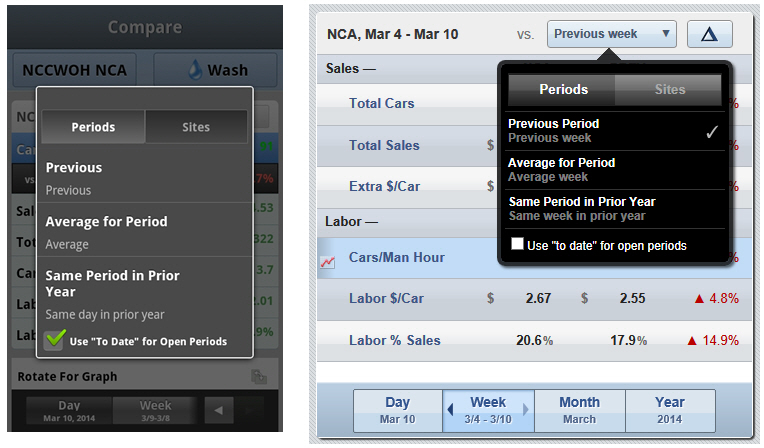Switch to Sites tab in black popup
The height and width of the screenshot is (448, 764).
pyautogui.click(x=669, y=89)
